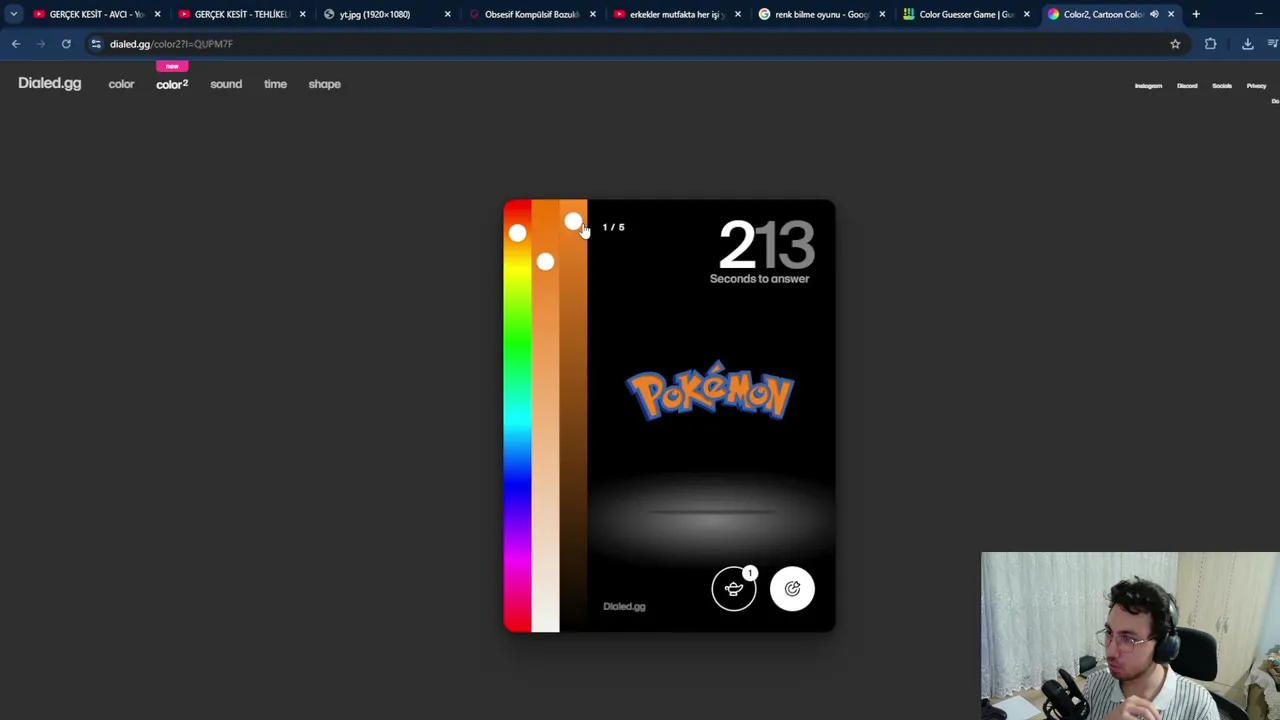Mute the Color2 tab audio speaker icon
The width and height of the screenshot is (1280, 720).
[x=1154, y=14]
